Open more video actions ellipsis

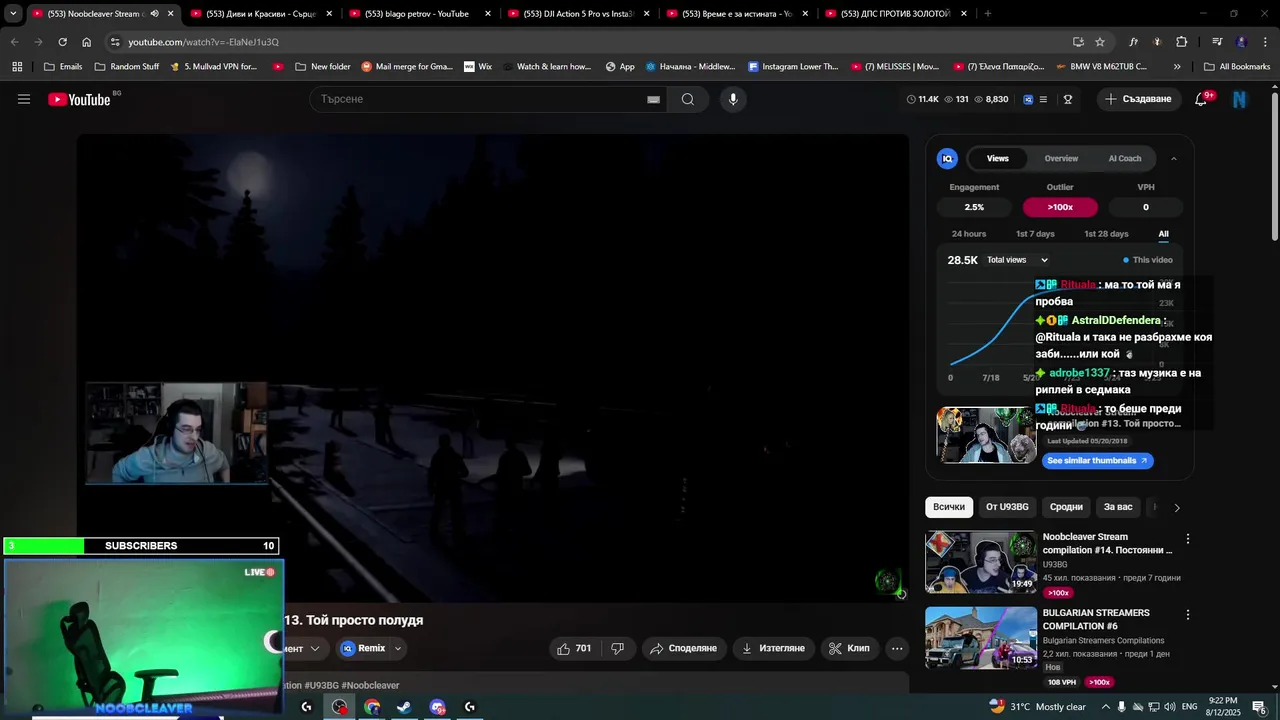(897, 648)
